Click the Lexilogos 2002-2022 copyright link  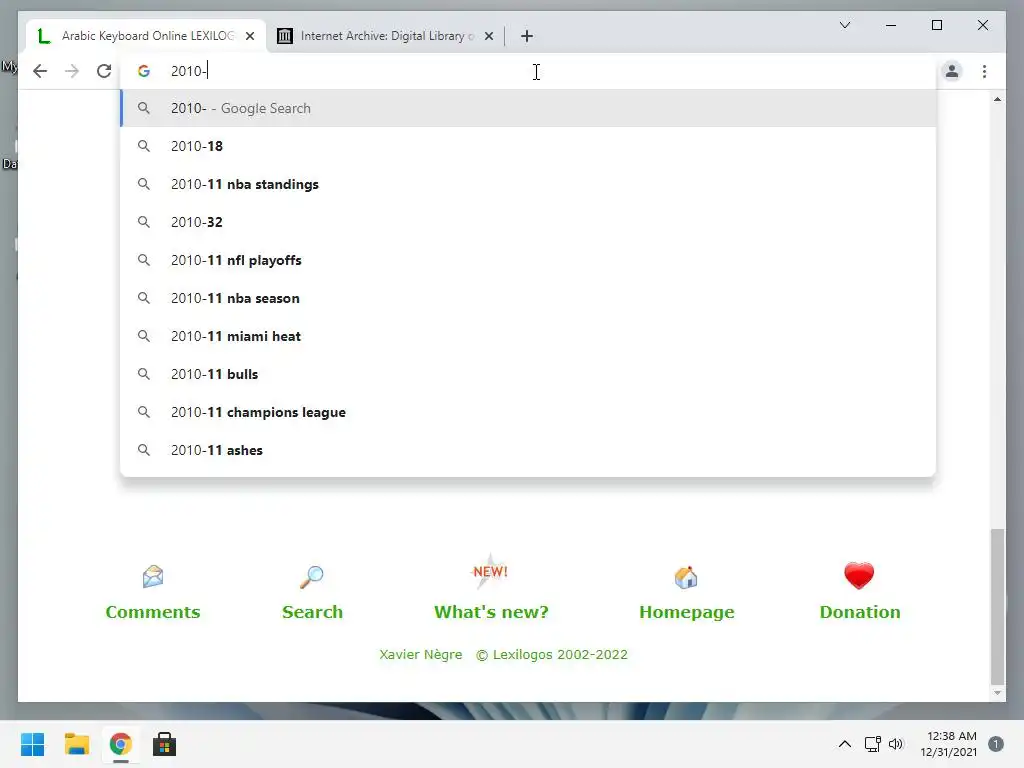[x=551, y=654]
